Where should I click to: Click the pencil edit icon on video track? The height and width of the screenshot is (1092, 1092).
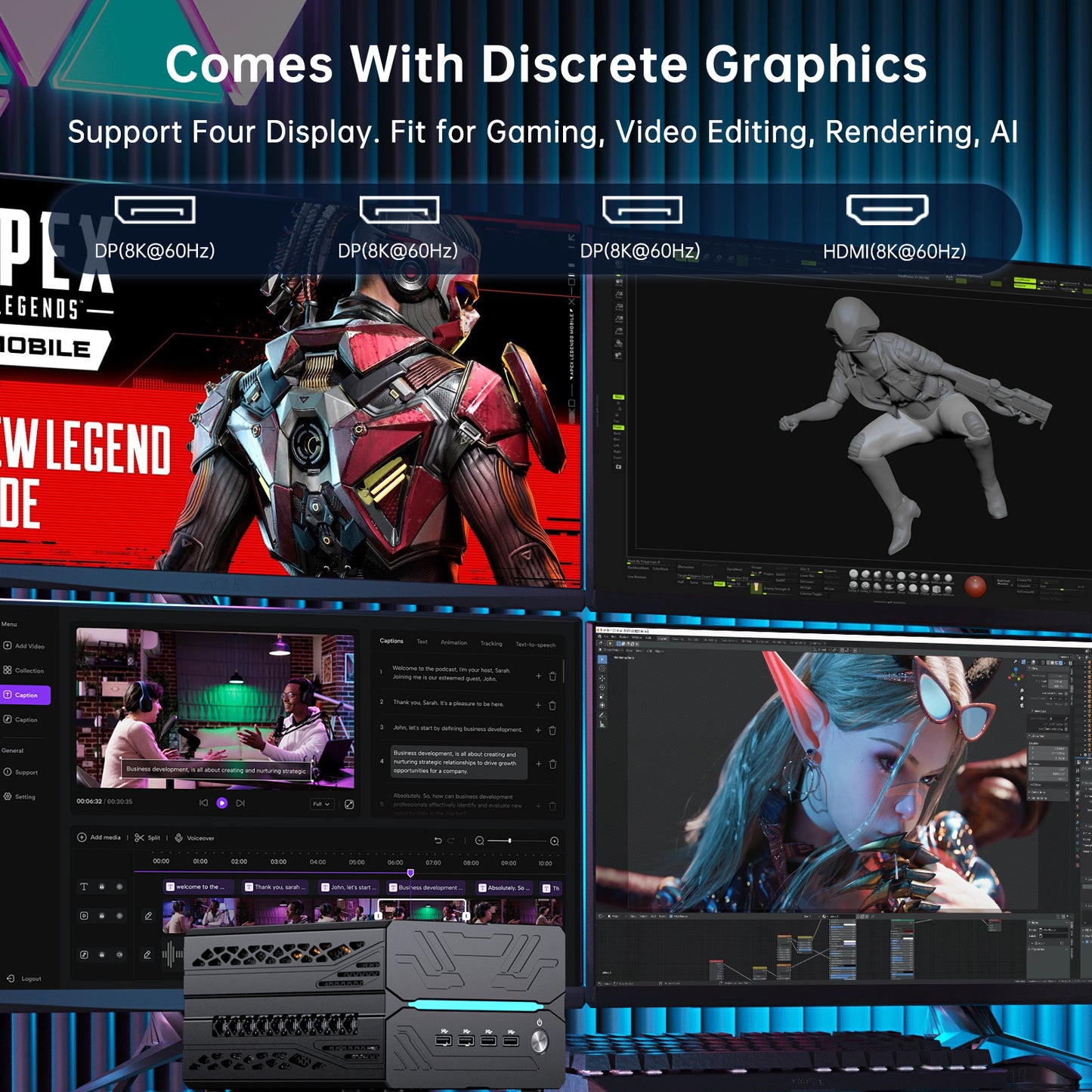[148, 915]
